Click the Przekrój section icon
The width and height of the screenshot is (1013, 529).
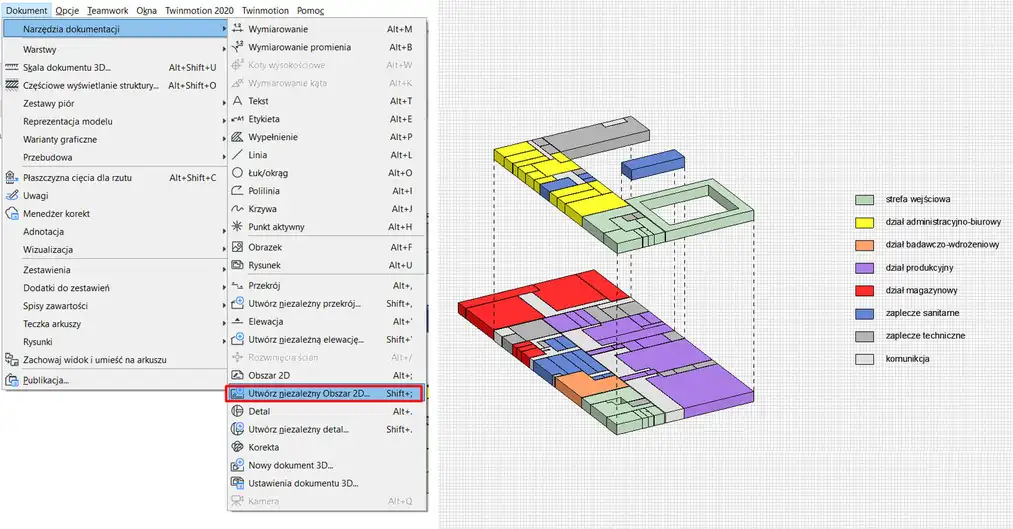tap(237, 285)
